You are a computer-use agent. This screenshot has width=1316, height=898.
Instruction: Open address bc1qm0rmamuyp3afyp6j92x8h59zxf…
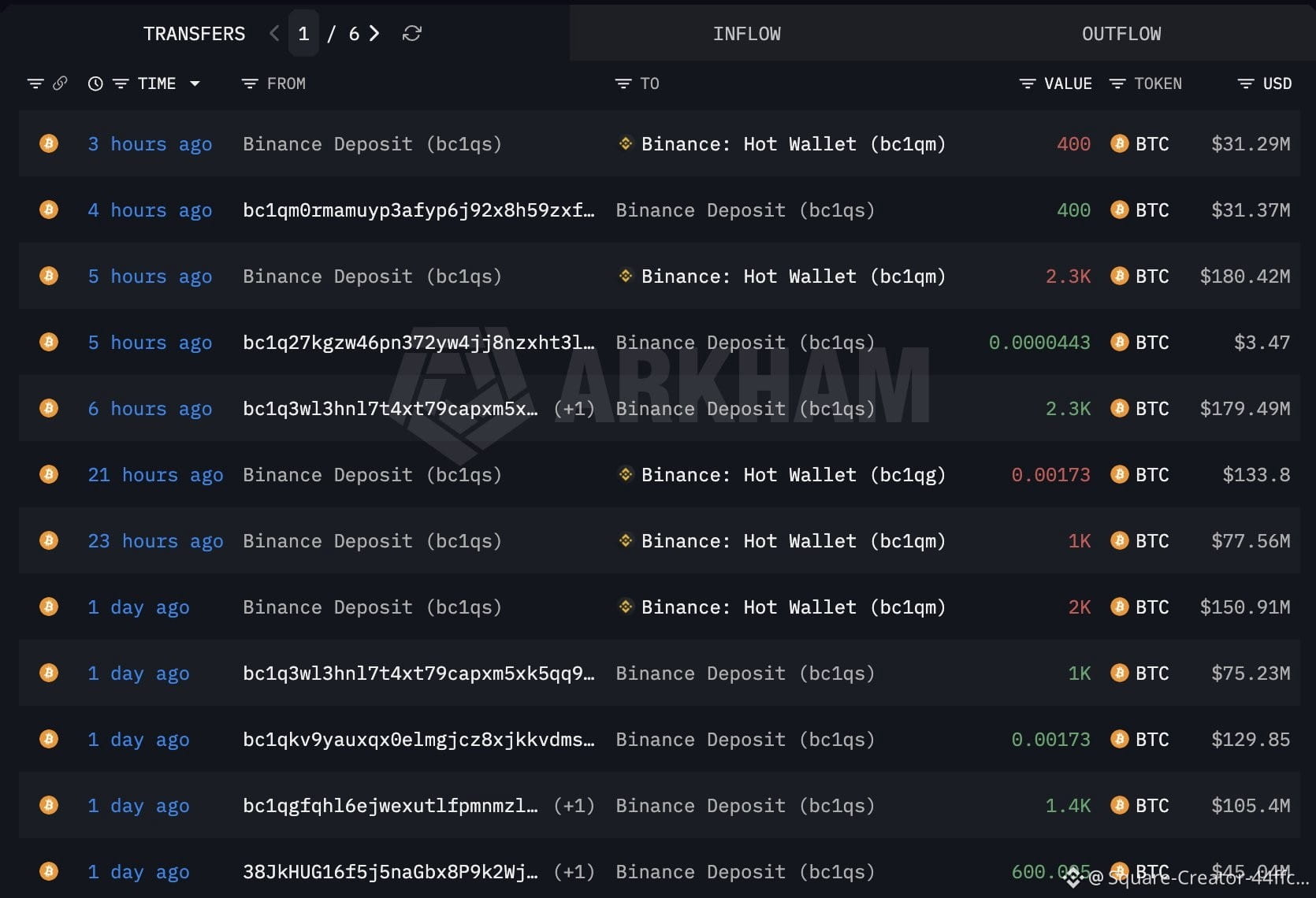click(x=418, y=210)
